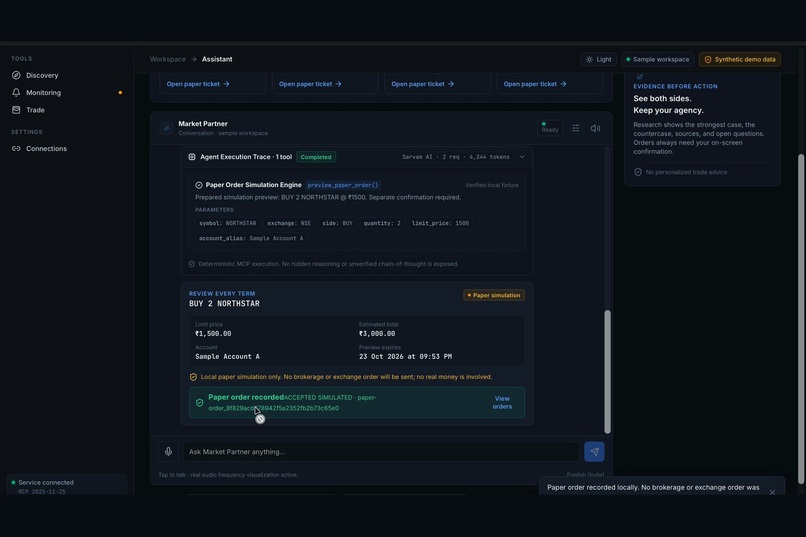Click the conversation scrollbar thumb
Viewport: 806px width, 537px height.
pyautogui.click(x=608, y=372)
